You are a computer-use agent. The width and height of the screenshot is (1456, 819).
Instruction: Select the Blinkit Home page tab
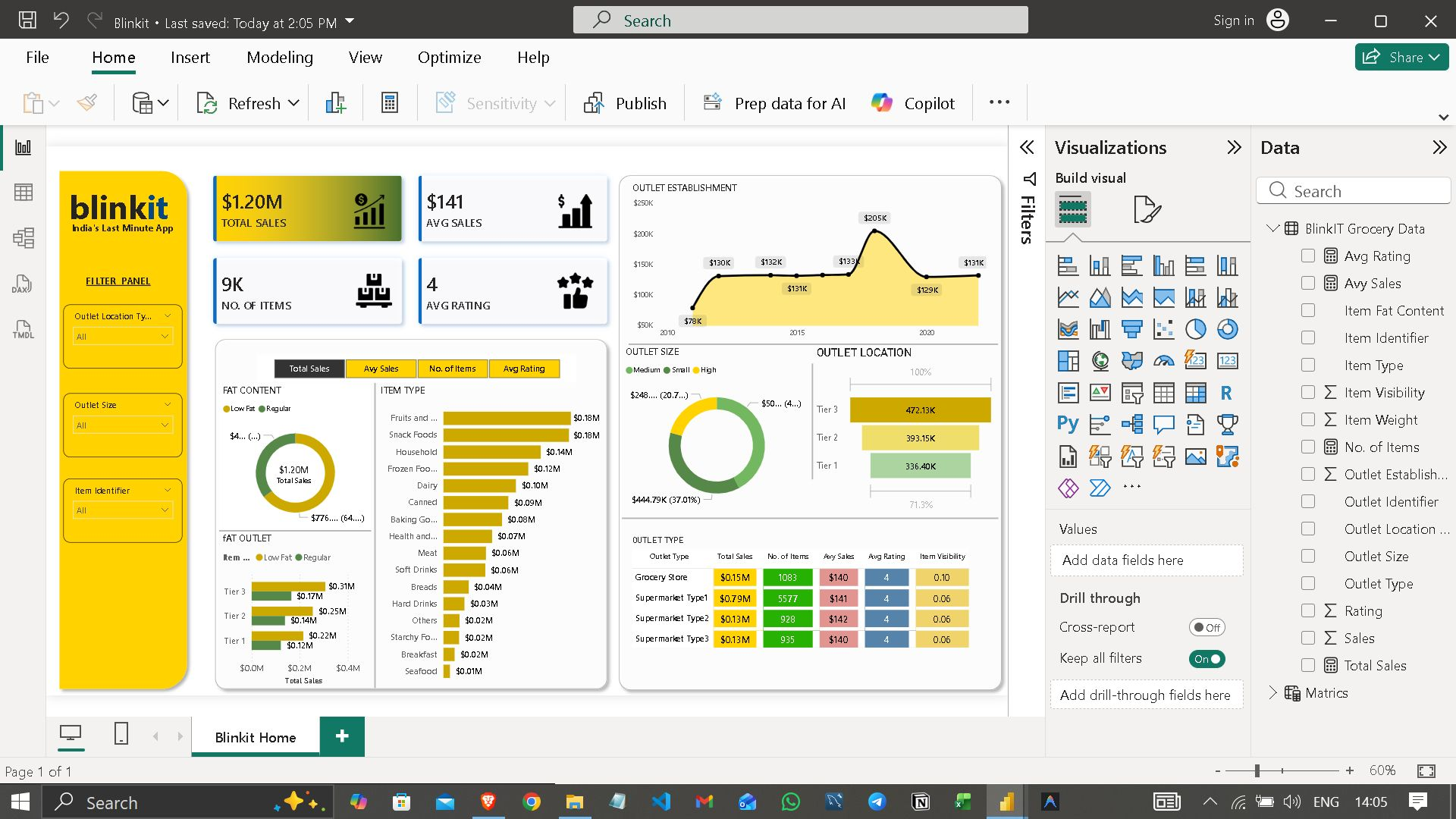256,737
